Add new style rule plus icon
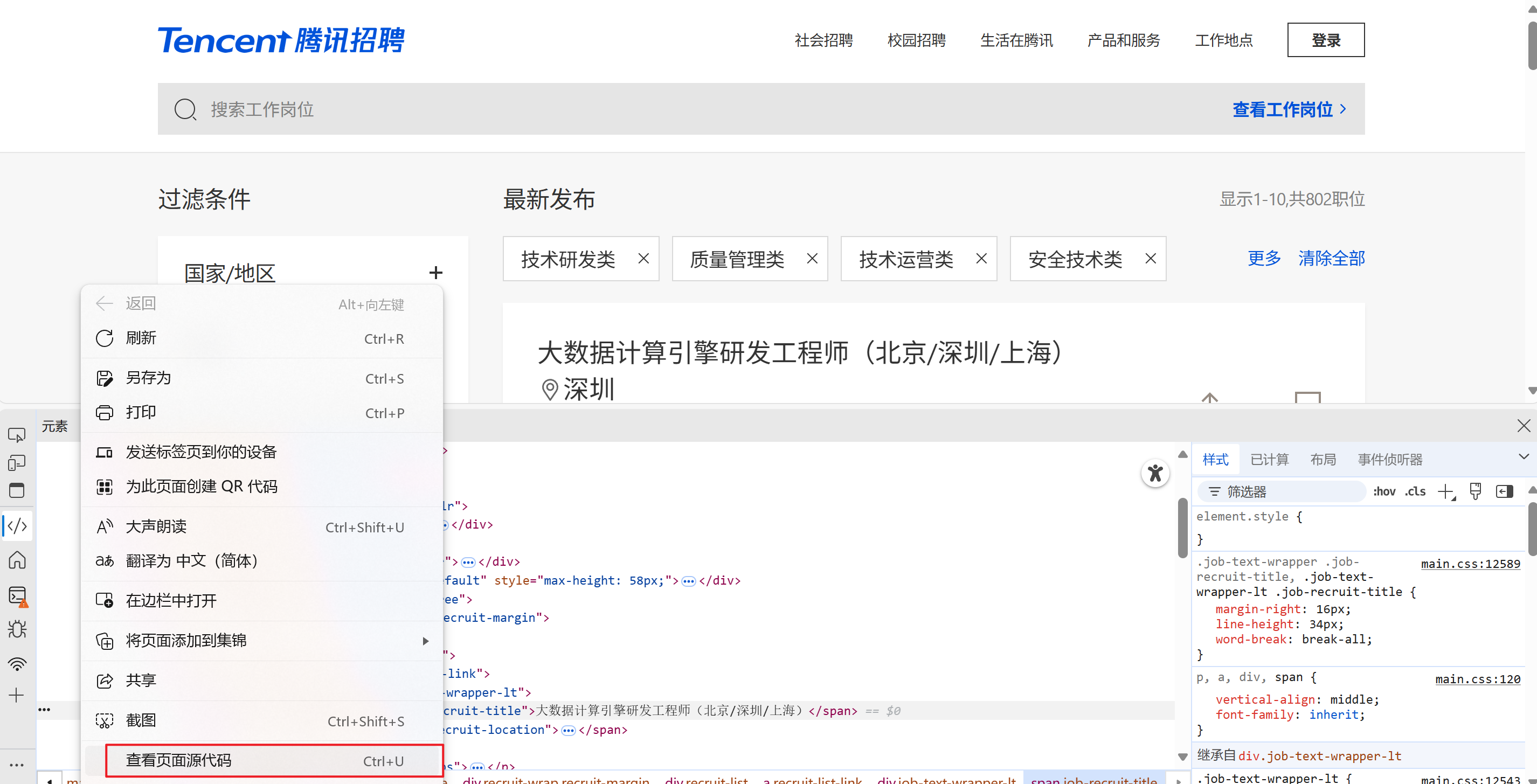 [1446, 491]
